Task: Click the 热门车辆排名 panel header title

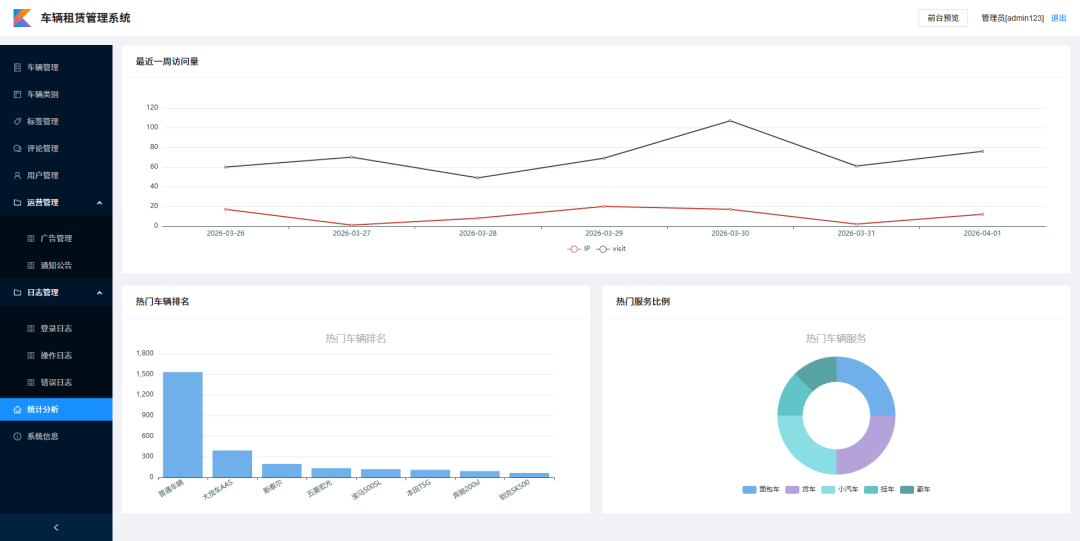Action: click(163, 302)
